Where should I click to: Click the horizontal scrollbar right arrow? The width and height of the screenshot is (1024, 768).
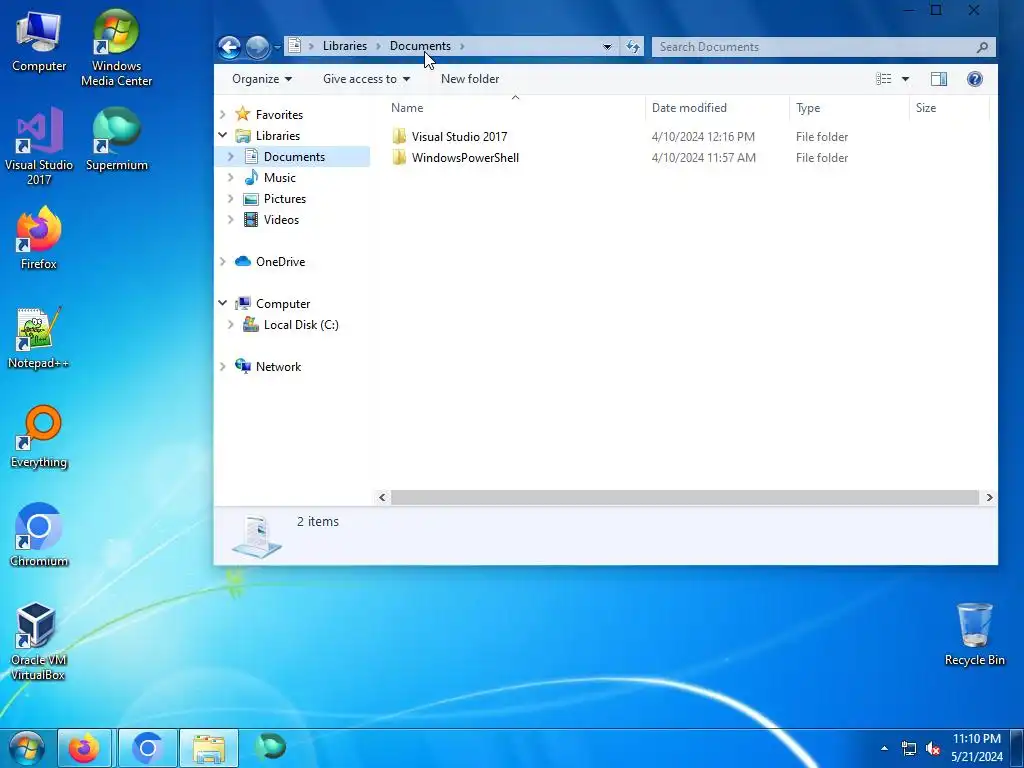pos(989,498)
